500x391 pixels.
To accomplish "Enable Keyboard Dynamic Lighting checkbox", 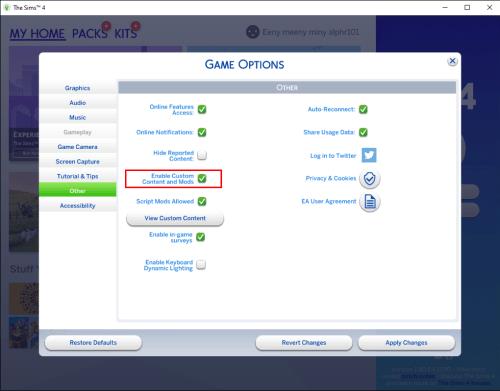I will (x=201, y=265).
